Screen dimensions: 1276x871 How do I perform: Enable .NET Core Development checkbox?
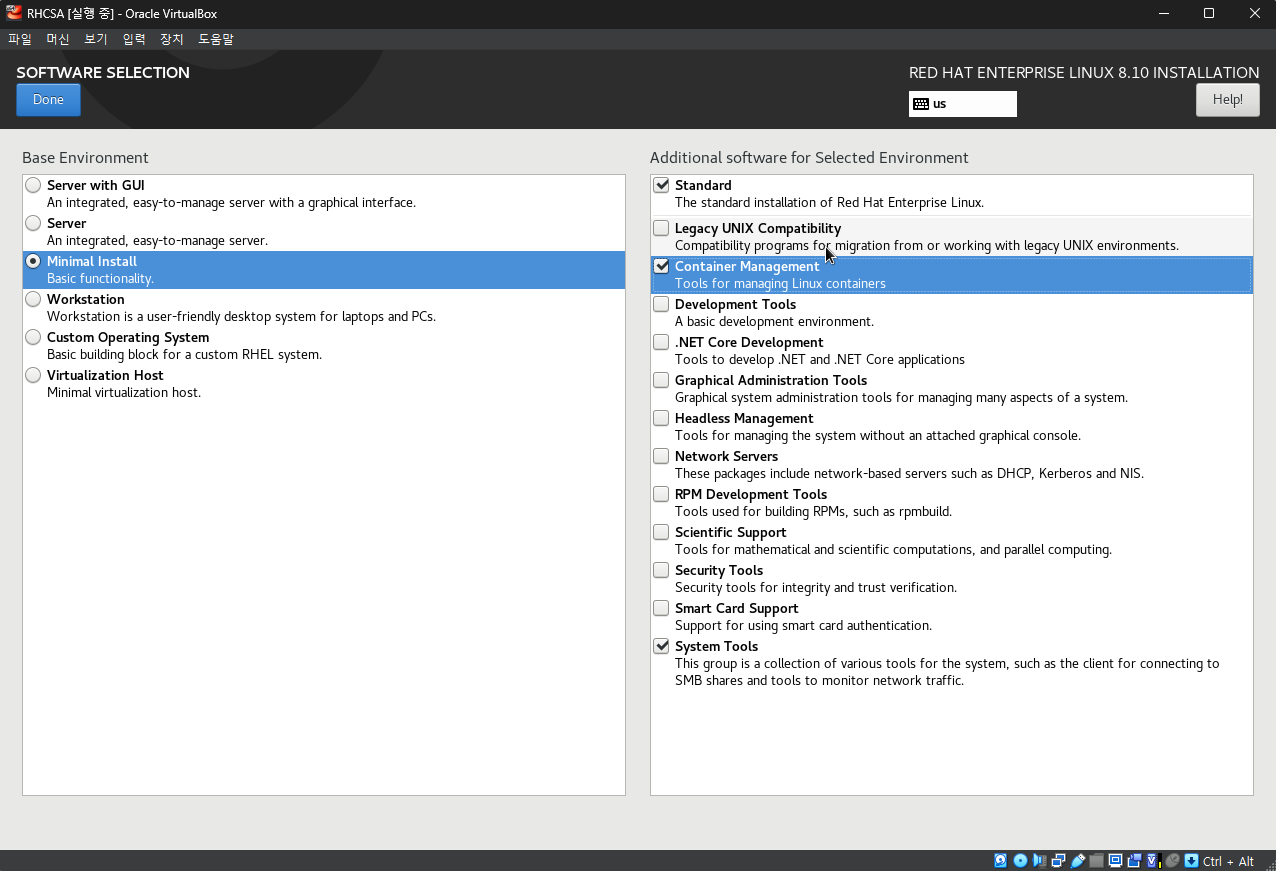(661, 342)
